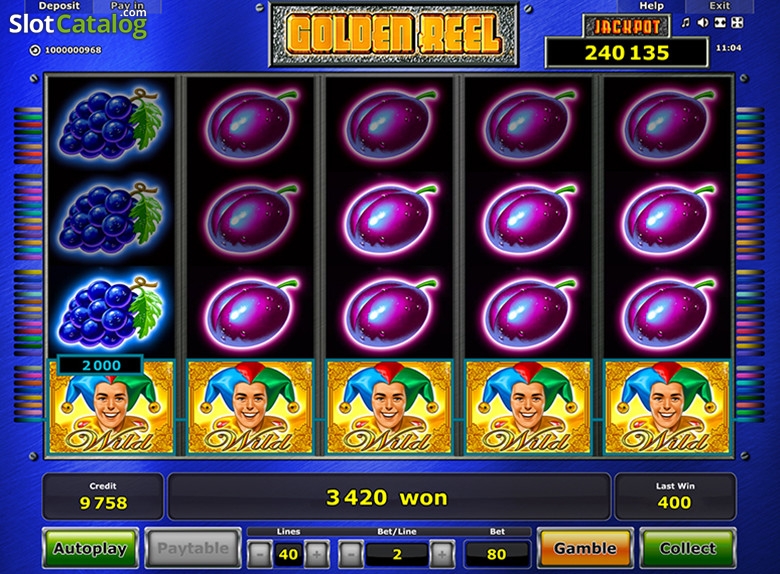This screenshot has height=574, width=780.
Task: Open the Help tab
Action: point(651,6)
